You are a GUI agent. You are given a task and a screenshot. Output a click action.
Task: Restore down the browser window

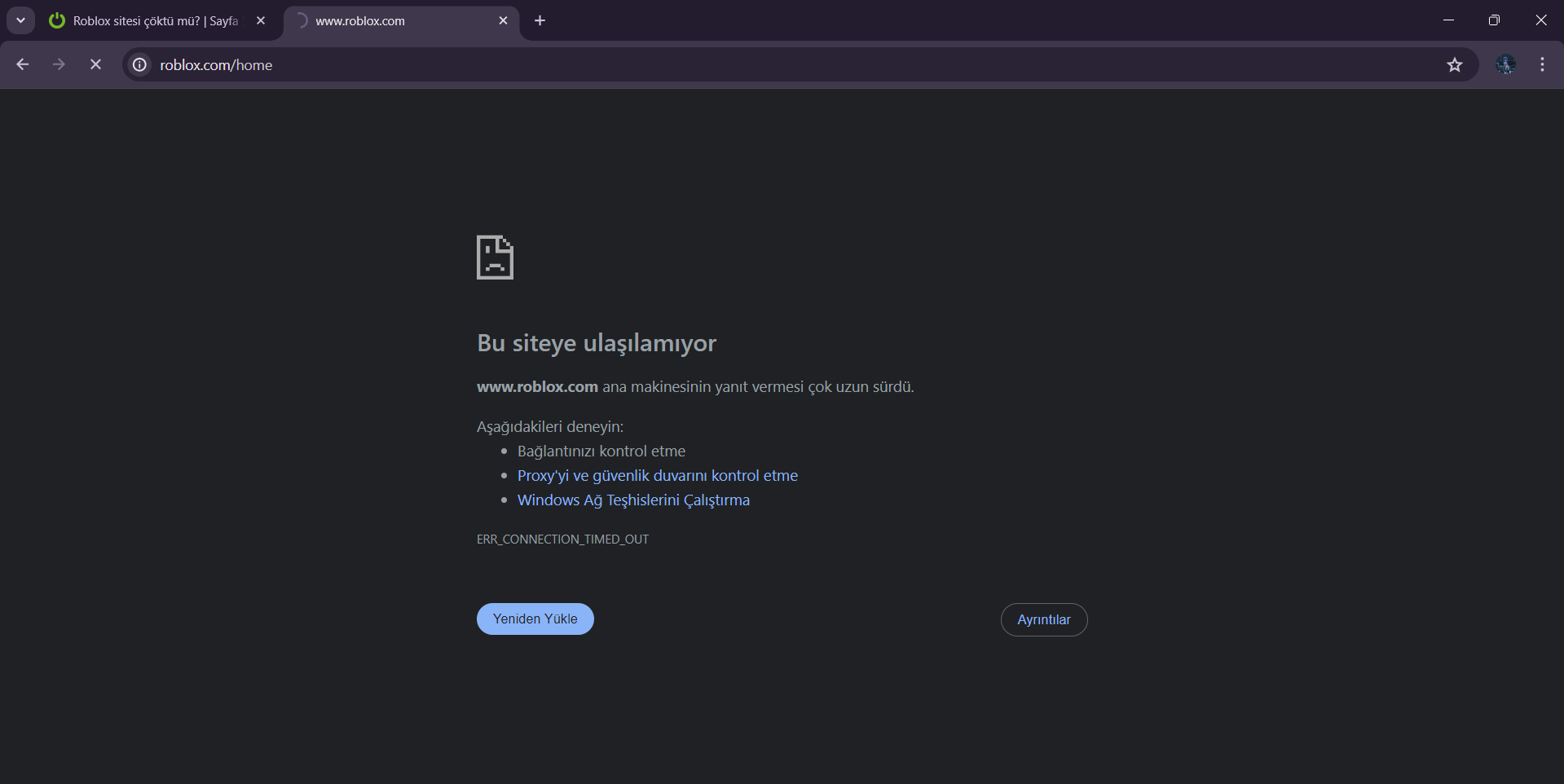[x=1494, y=20]
